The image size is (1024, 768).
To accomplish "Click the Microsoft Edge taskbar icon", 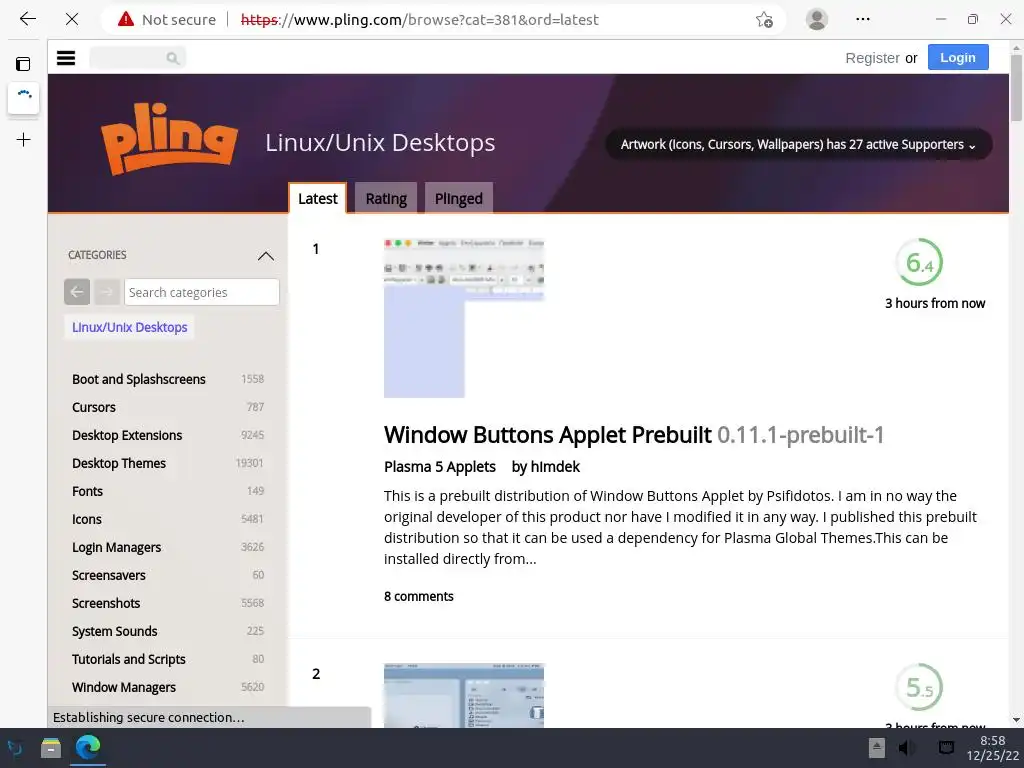I will 88,747.
